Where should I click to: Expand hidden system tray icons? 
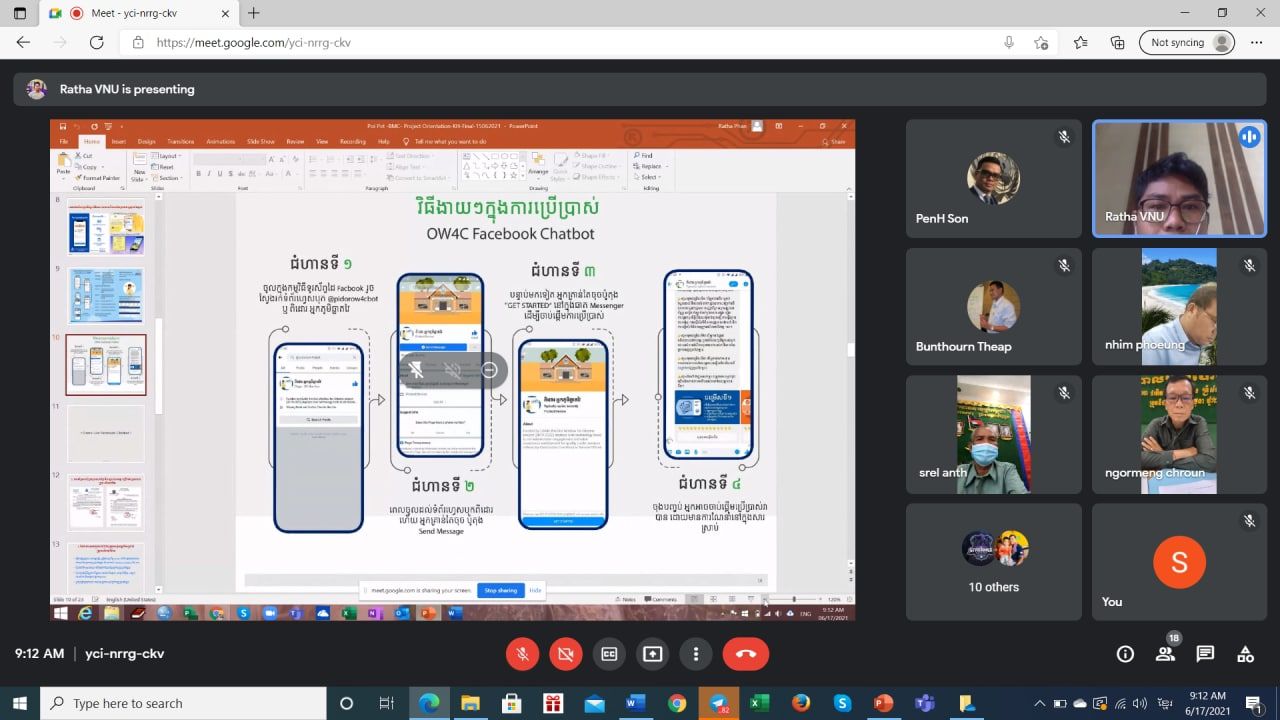[1039, 703]
